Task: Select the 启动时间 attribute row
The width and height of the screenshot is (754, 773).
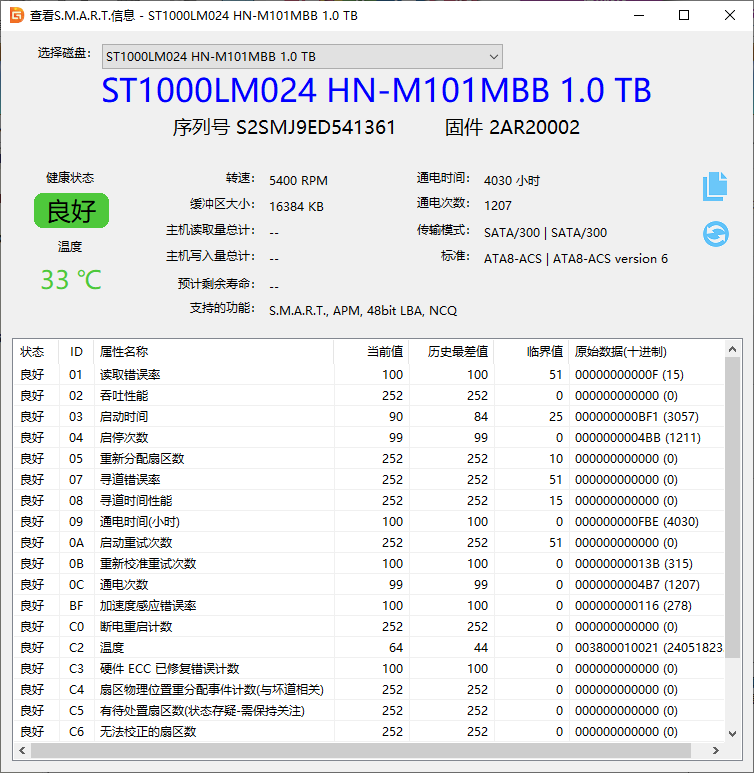Action: click(x=369, y=417)
